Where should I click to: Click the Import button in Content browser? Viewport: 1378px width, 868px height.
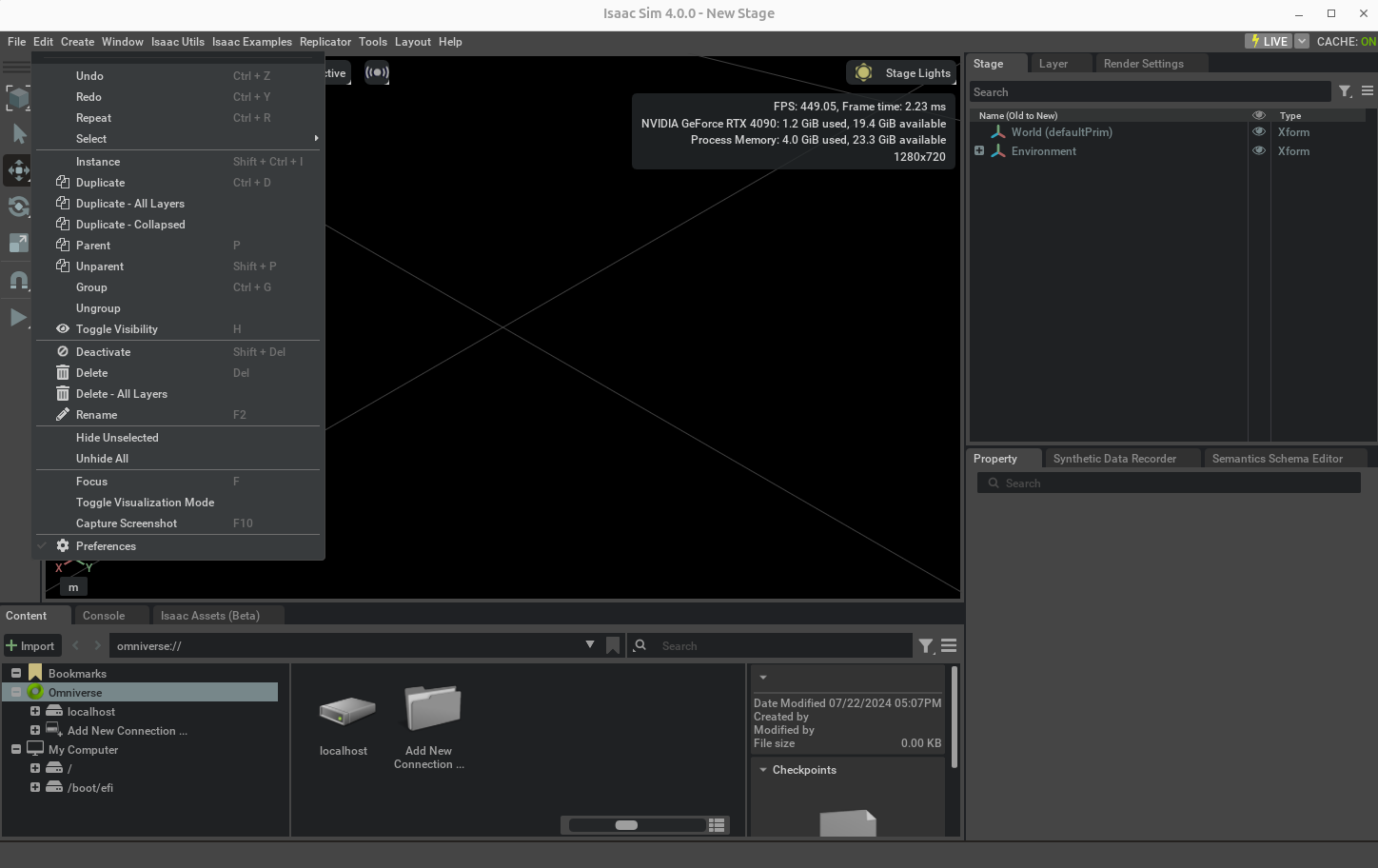coord(31,645)
